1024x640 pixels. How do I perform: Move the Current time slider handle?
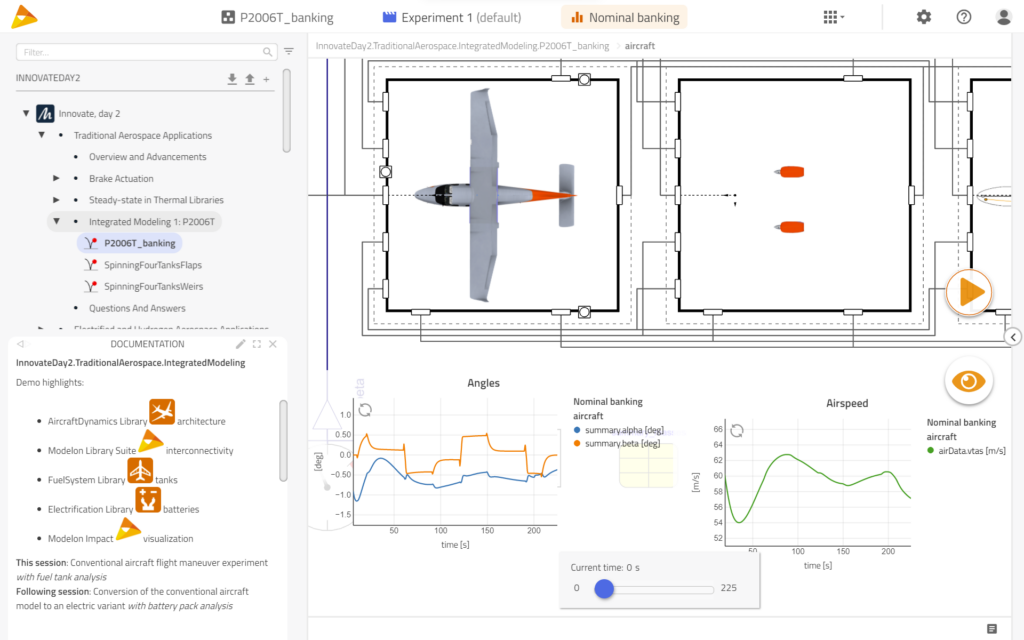(604, 589)
